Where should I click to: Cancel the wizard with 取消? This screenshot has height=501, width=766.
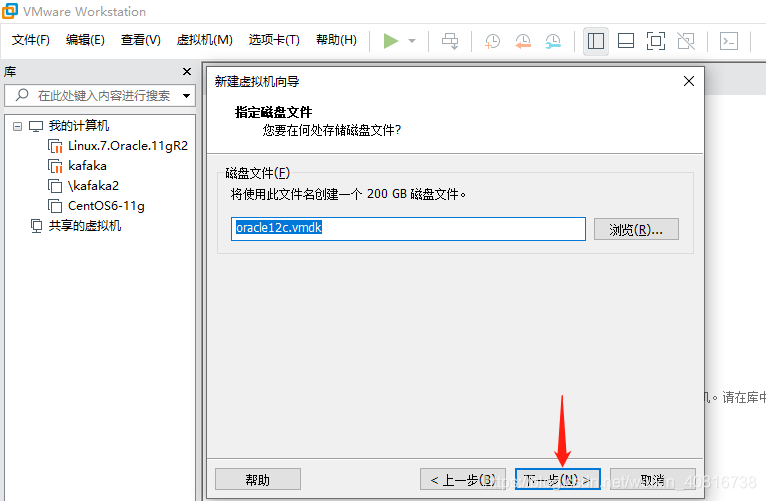click(x=653, y=480)
